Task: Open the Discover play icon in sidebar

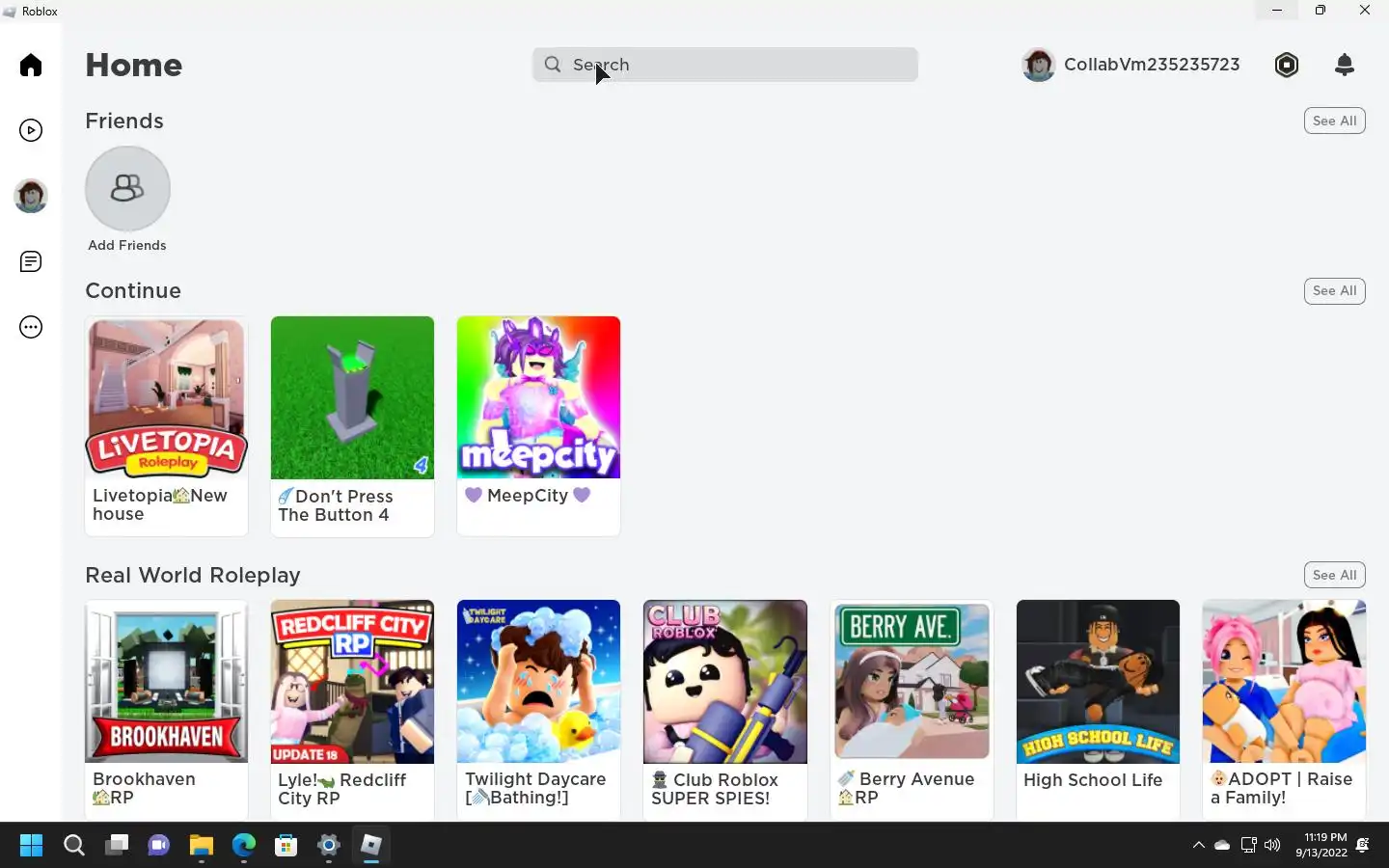Action: (x=31, y=130)
